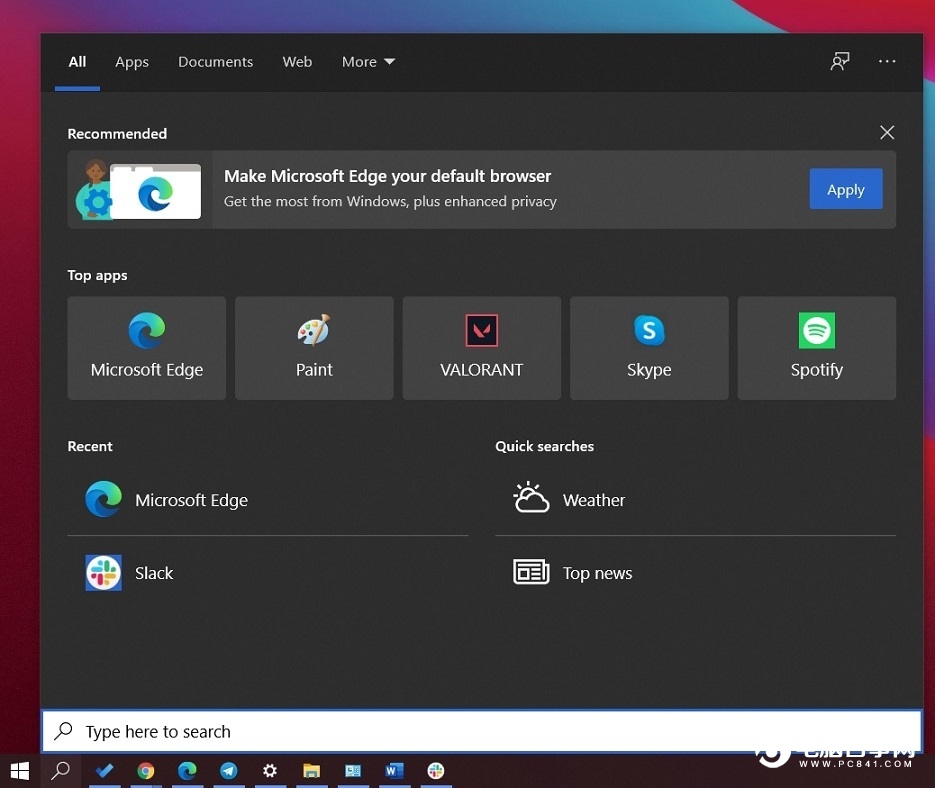Open the Documents search filter
Screen dimensions: 935x788
[x=215, y=61]
